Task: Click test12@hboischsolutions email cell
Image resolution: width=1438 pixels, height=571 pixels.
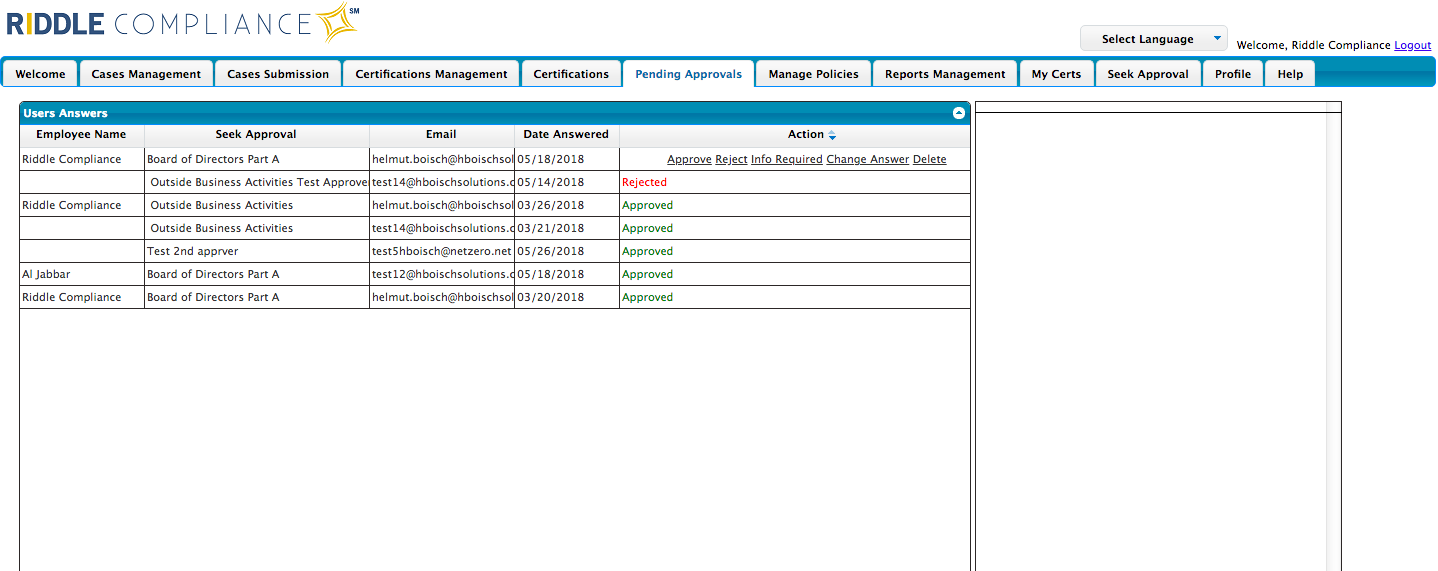Action: click(442, 274)
